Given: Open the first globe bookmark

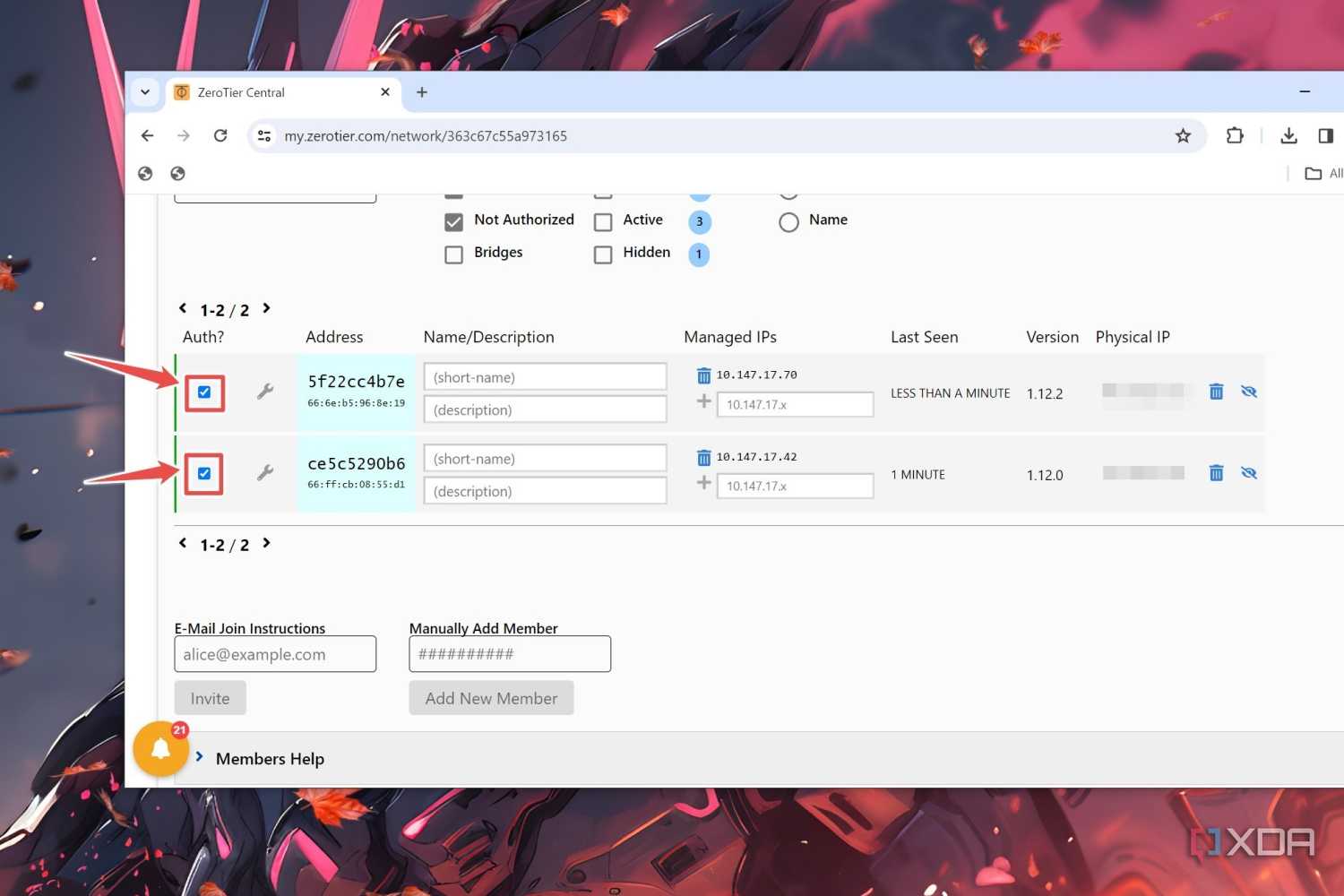Looking at the screenshot, I should pos(145,173).
